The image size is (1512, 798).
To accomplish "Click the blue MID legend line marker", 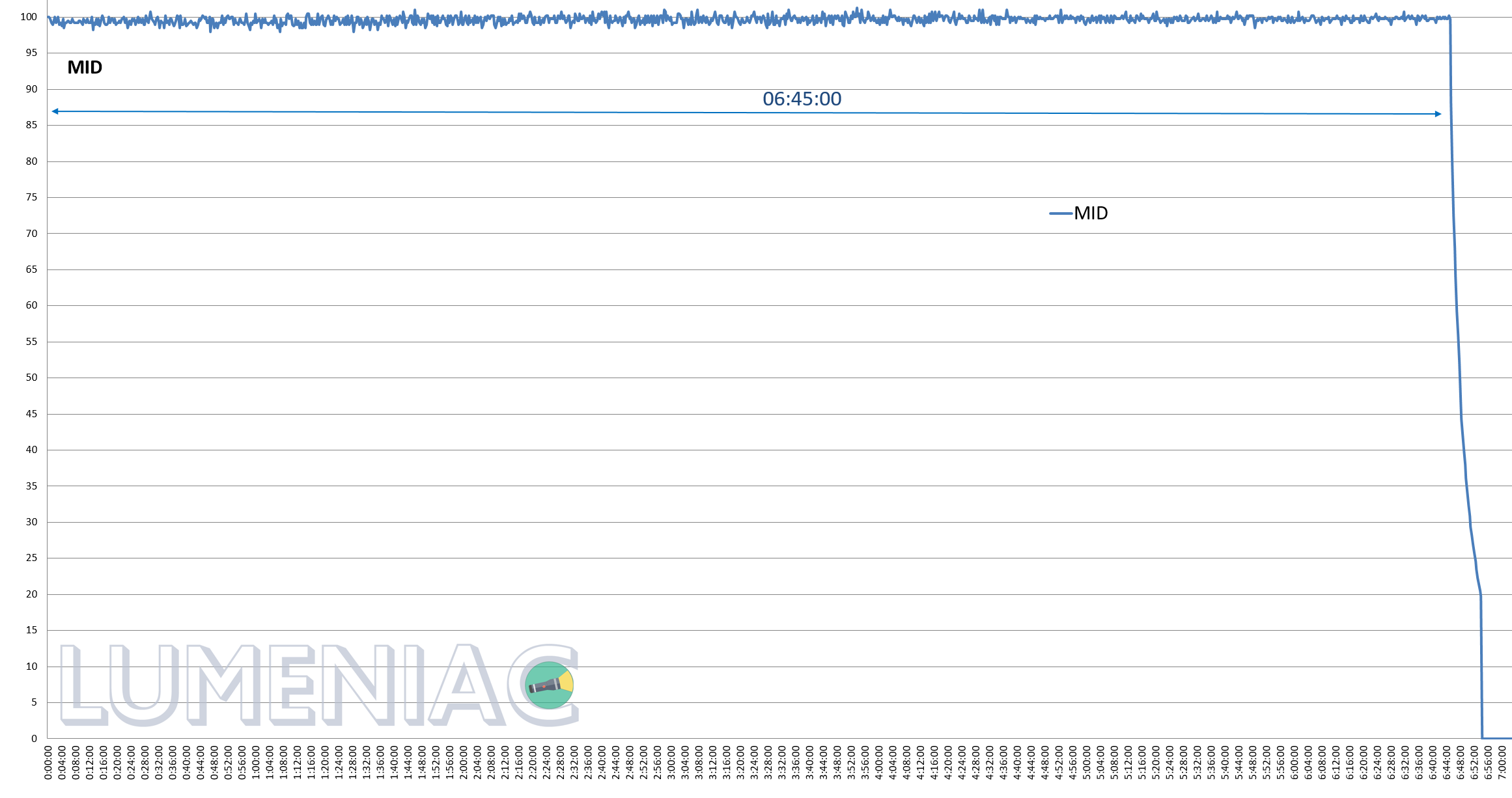I will click(1060, 213).
